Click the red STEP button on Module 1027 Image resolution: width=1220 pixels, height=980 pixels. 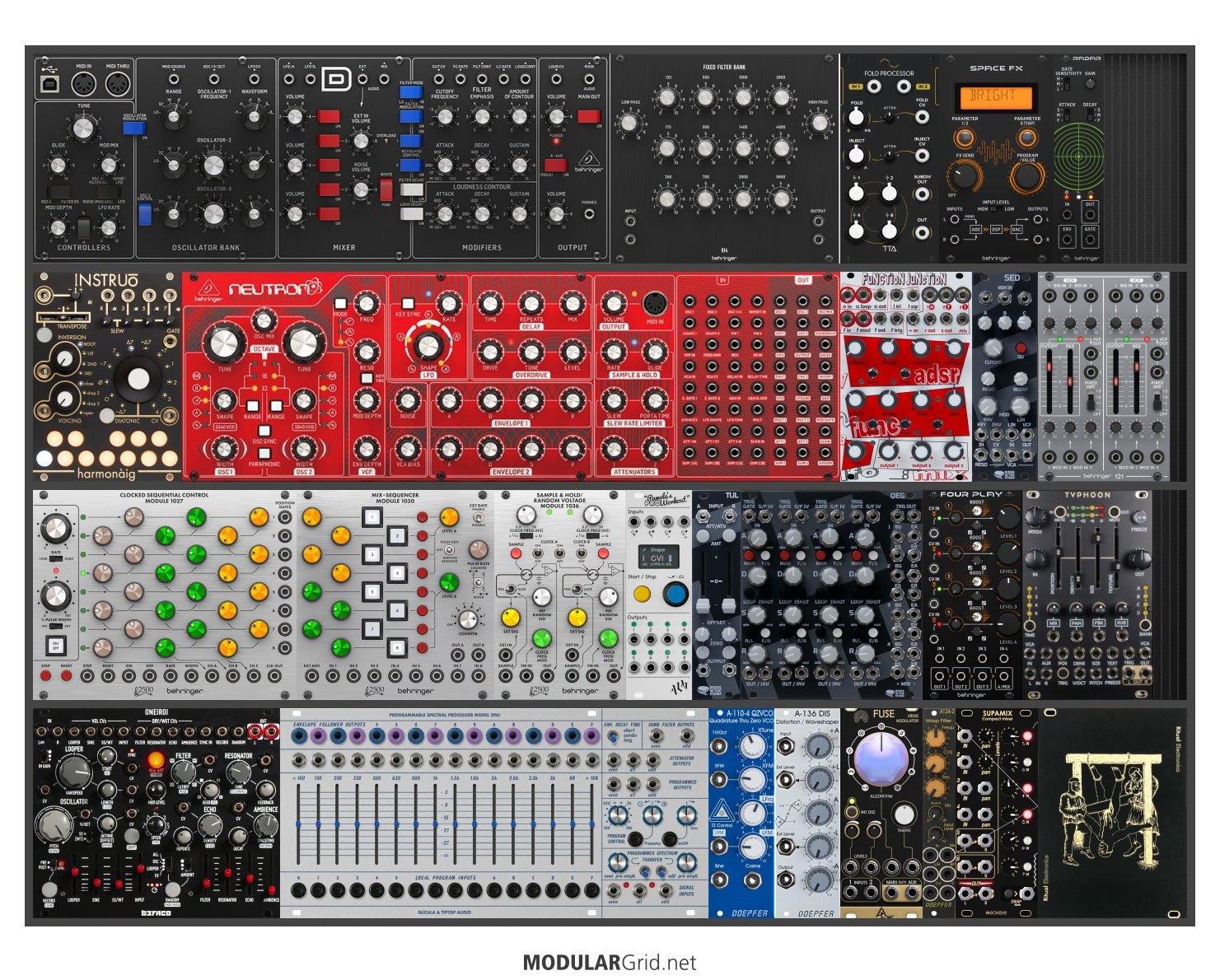tap(45, 676)
